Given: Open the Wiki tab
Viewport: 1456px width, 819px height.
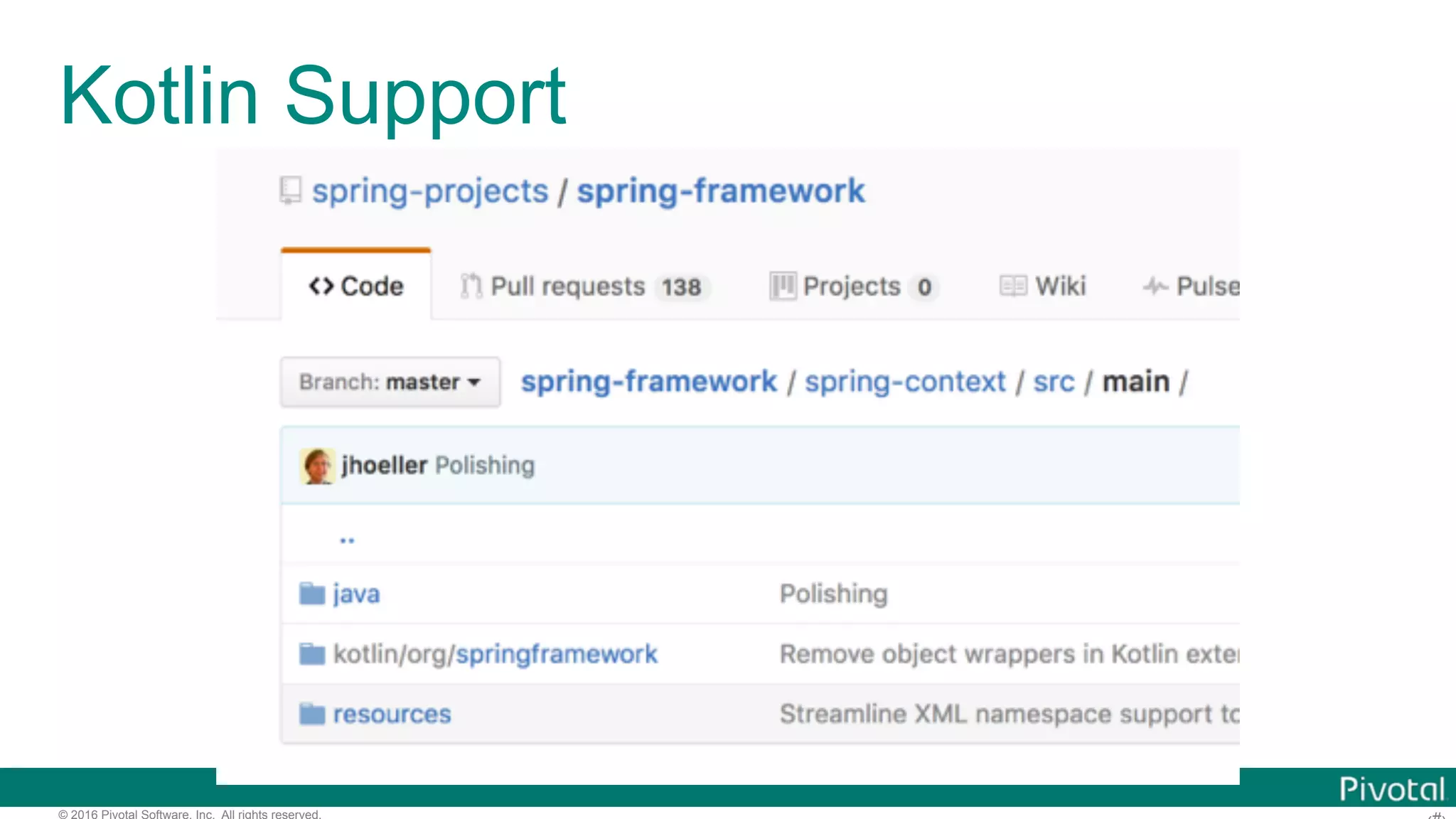Looking at the screenshot, I should [1043, 287].
